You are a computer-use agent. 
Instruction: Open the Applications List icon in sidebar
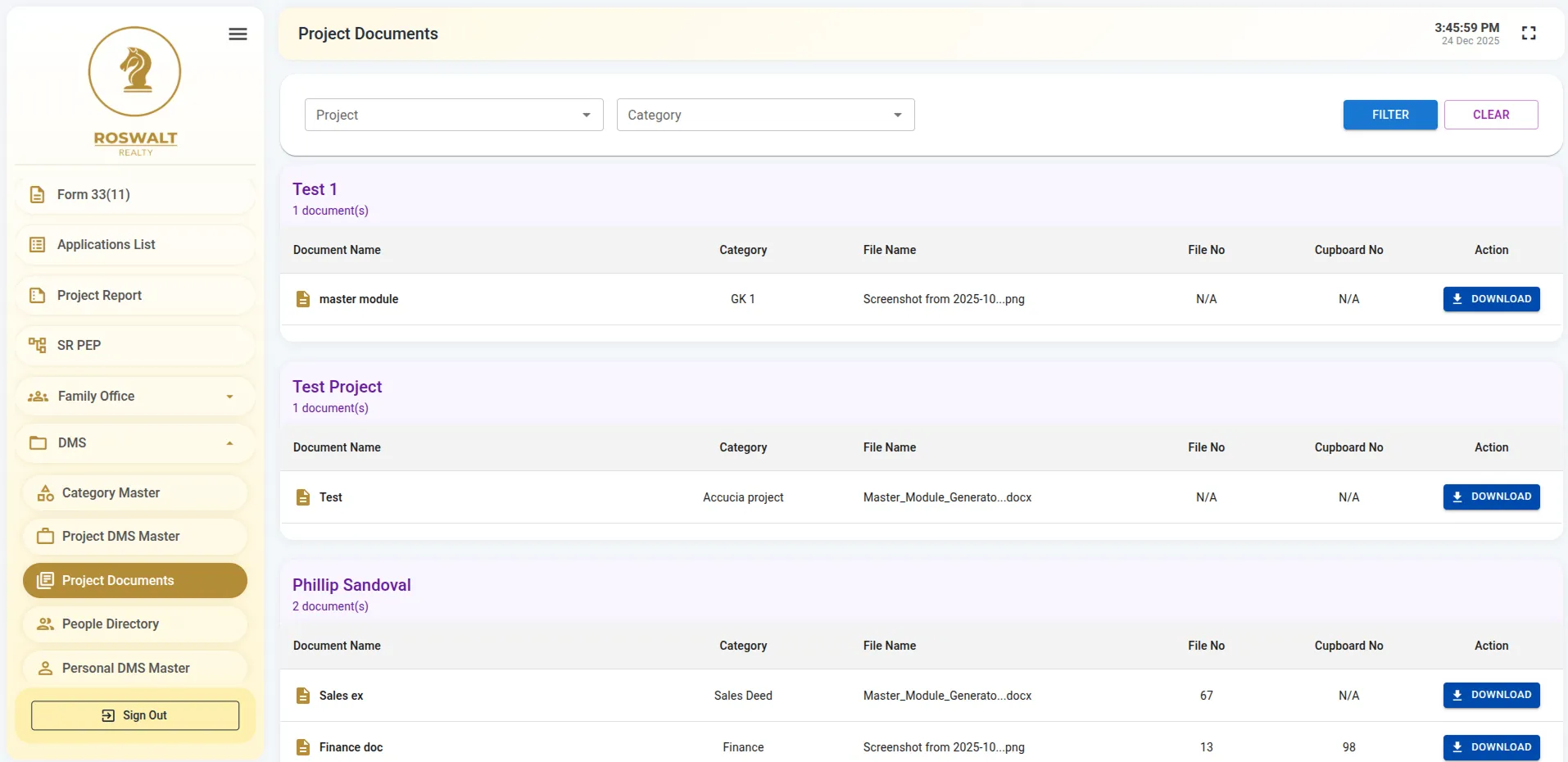(38, 244)
